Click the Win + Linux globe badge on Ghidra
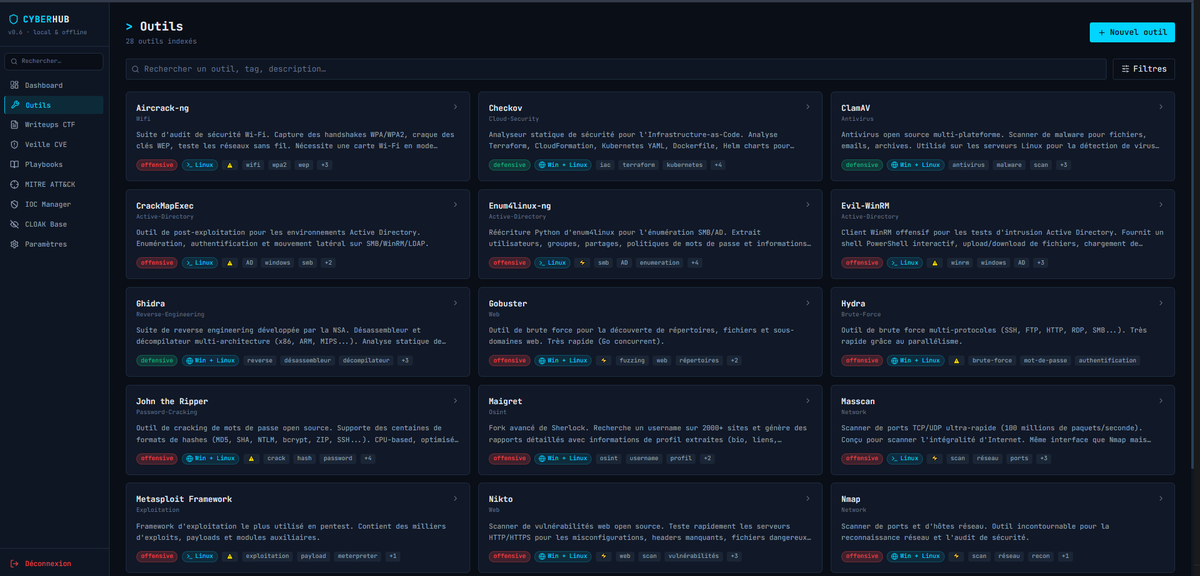Image resolution: width=1200 pixels, height=576 pixels. point(210,360)
